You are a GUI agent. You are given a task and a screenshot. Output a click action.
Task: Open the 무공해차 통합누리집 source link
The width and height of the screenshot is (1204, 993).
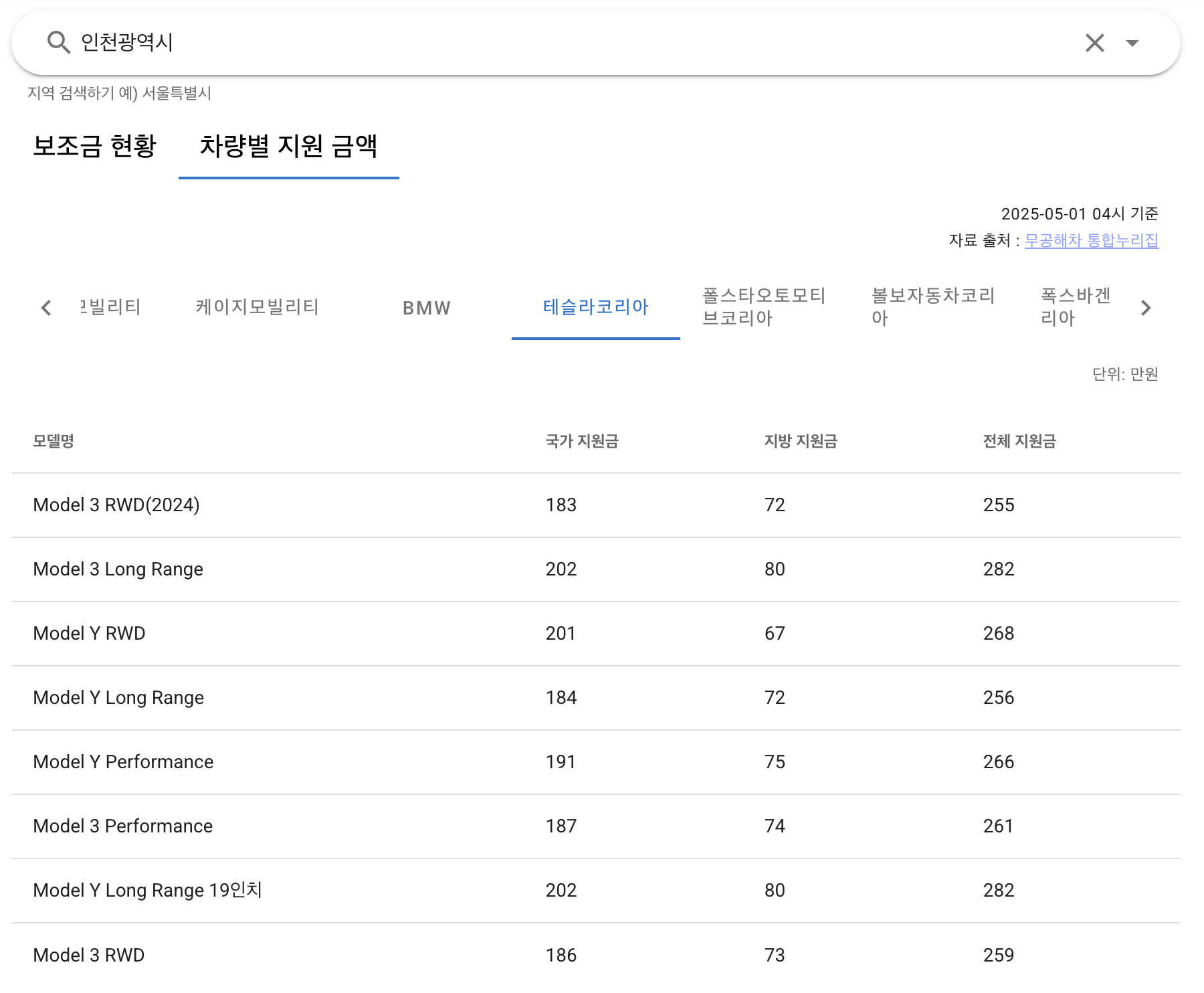pyautogui.click(x=1092, y=242)
